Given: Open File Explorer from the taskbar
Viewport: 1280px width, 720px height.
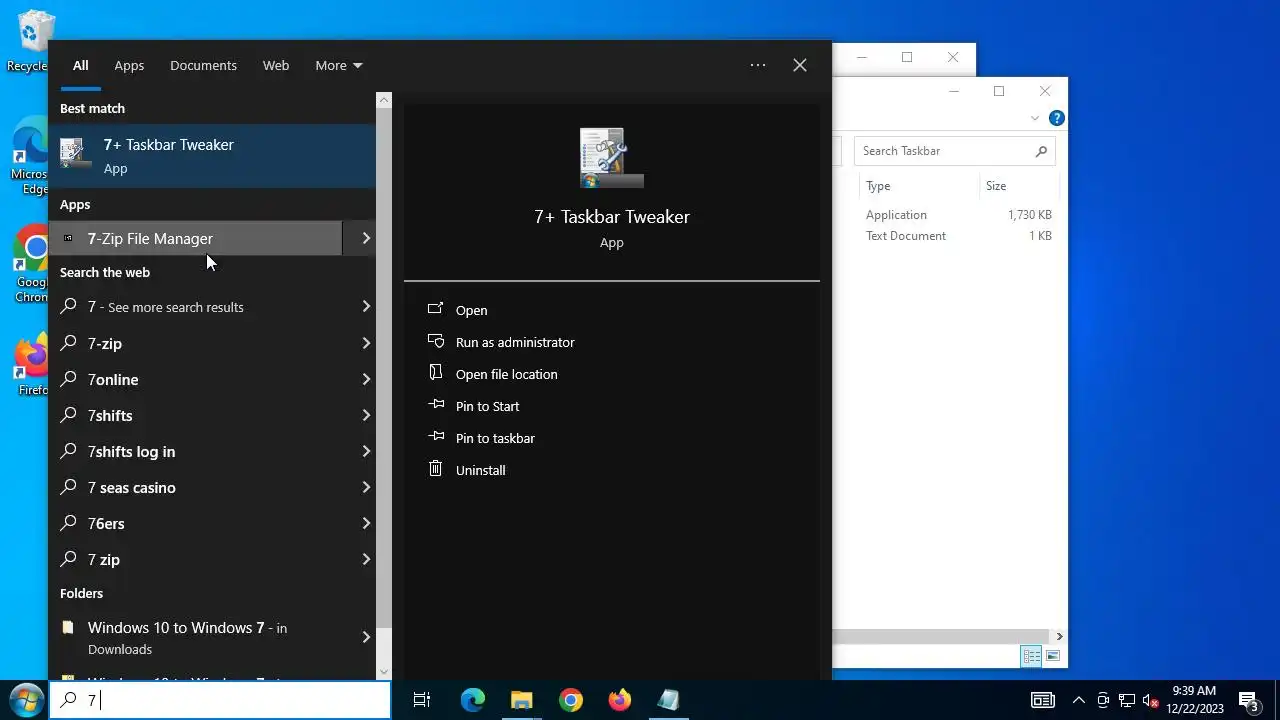Looking at the screenshot, I should [x=522, y=700].
